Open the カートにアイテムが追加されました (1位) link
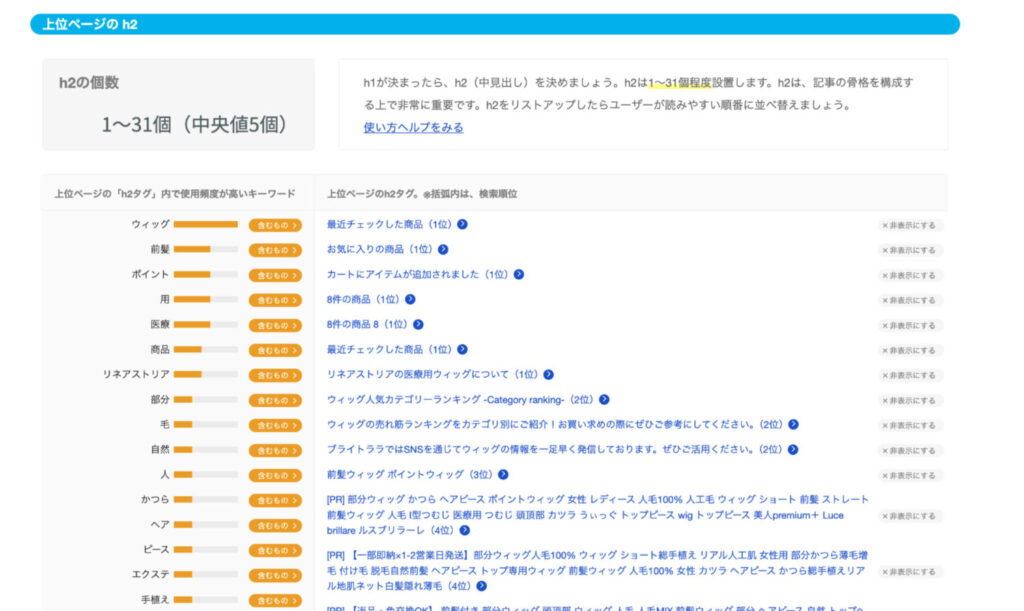 tap(417, 274)
